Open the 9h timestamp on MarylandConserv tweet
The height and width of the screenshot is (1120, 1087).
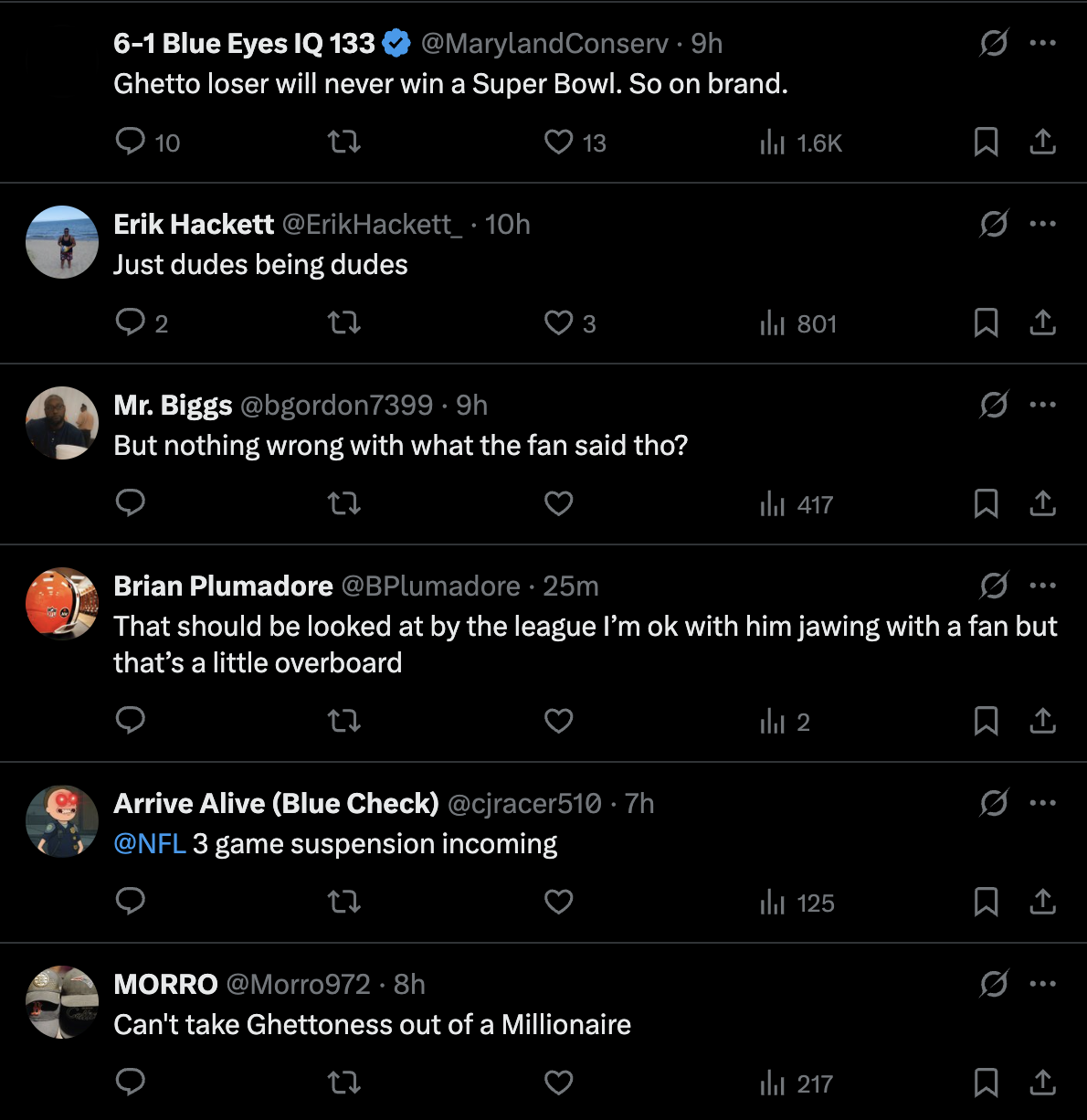point(706,43)
